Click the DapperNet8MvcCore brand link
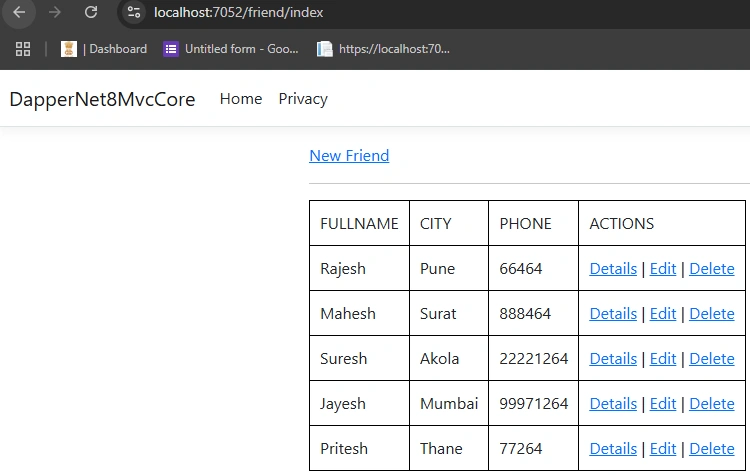This screenshot has height=475, width=750. tap(102, 99)
